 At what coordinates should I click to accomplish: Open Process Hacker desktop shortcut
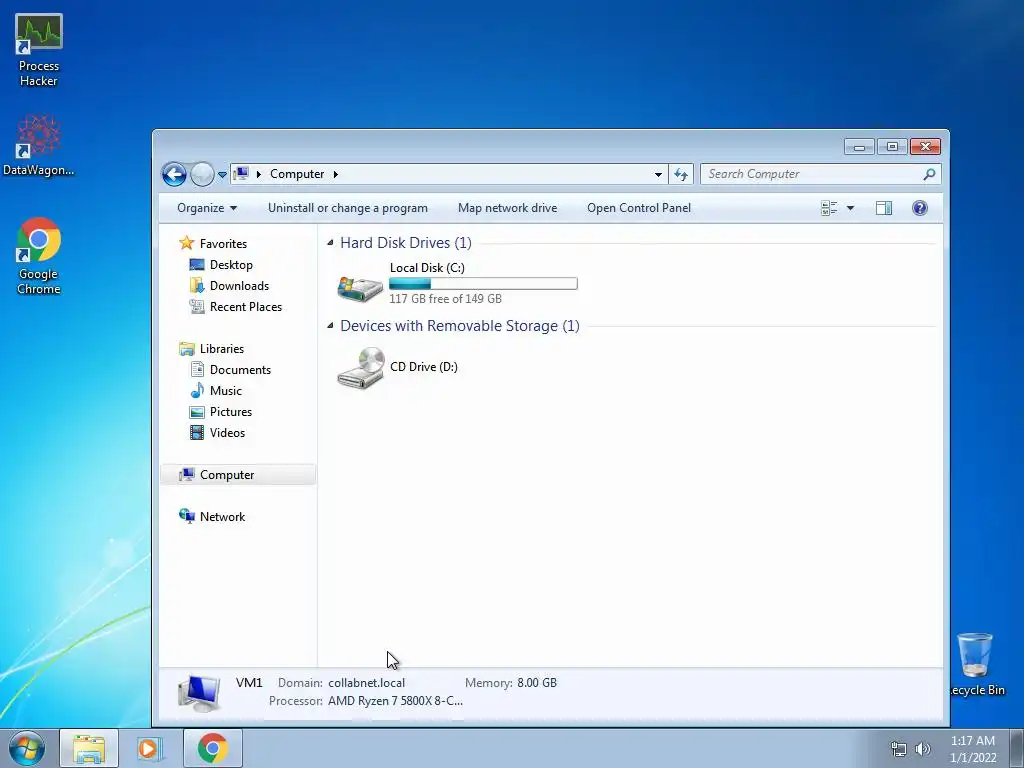coord(39,50)
